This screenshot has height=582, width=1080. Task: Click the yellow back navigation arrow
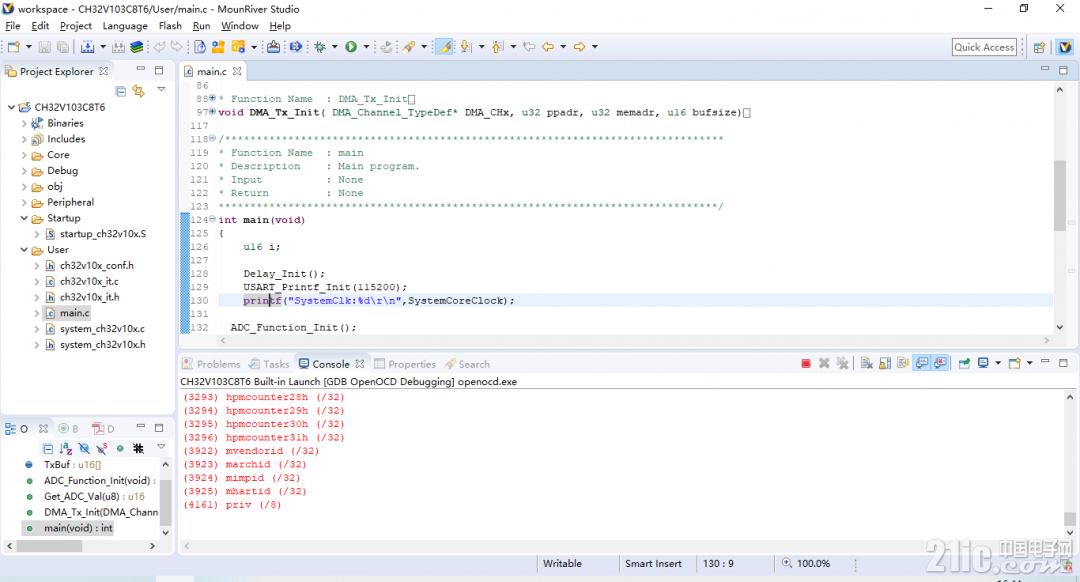(x=548, y=47)
